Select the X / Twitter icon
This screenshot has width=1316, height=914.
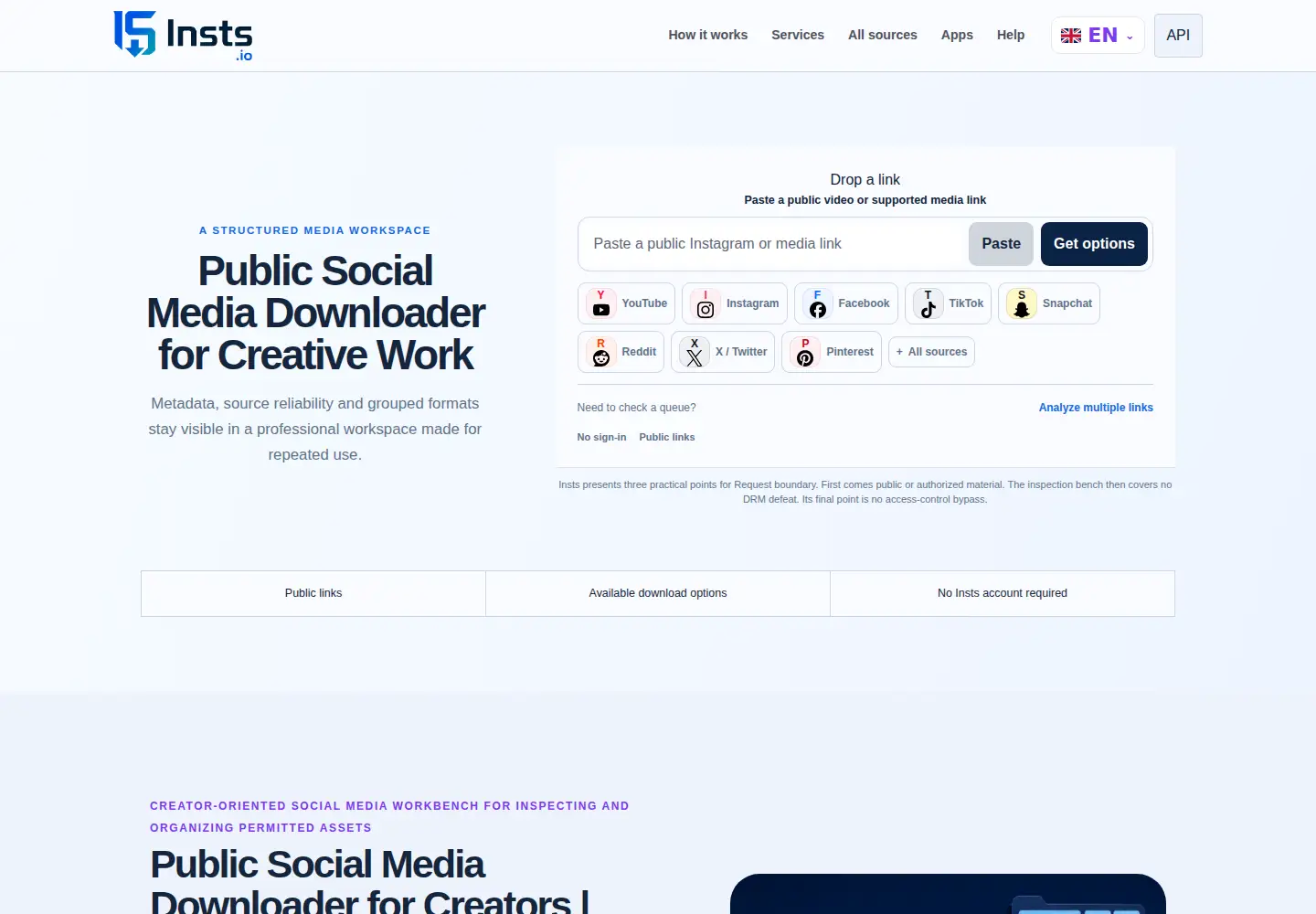coord(695,352)
